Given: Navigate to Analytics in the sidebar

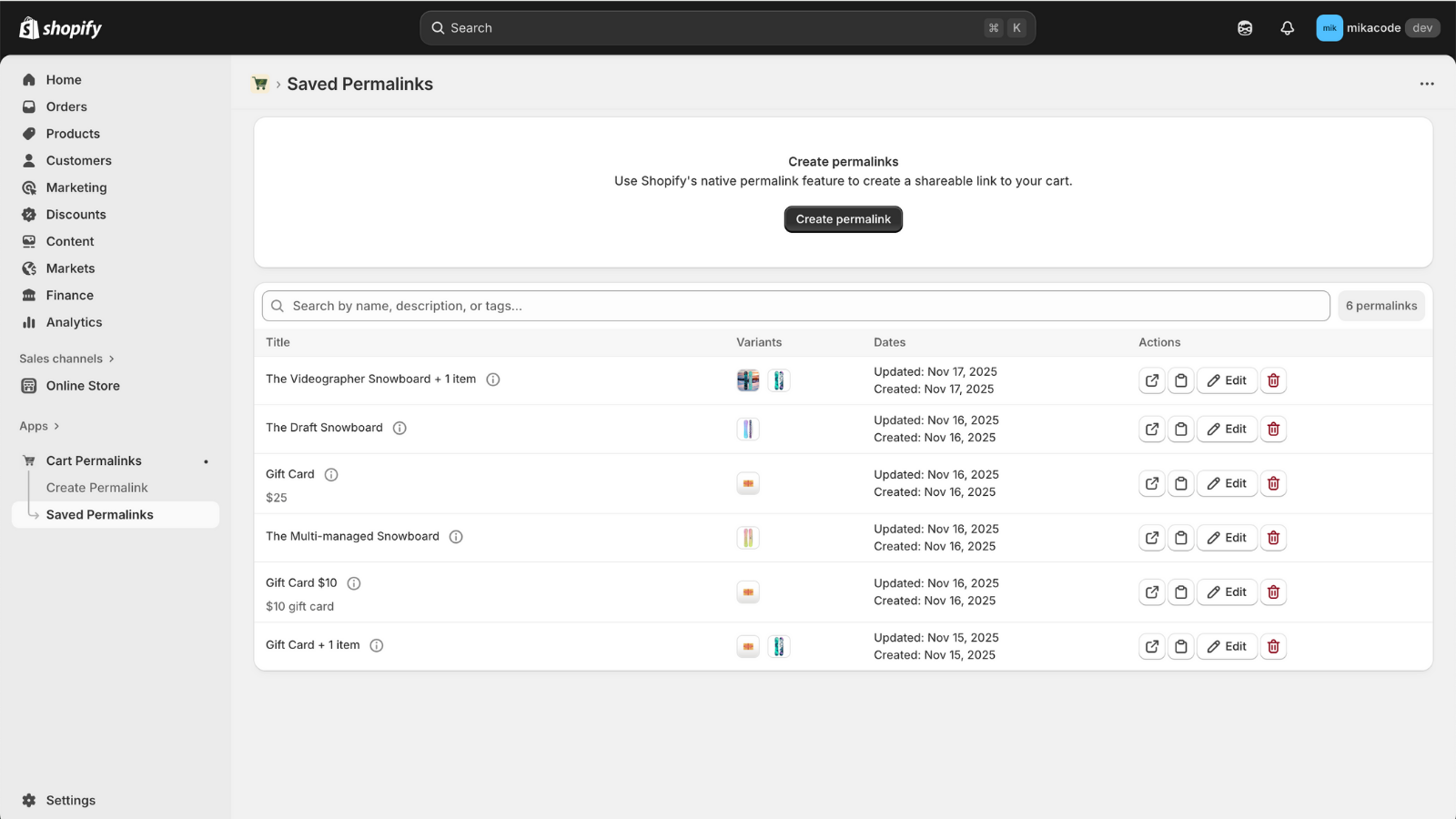Looking at the screenshot, I should (x=74, y=322).
